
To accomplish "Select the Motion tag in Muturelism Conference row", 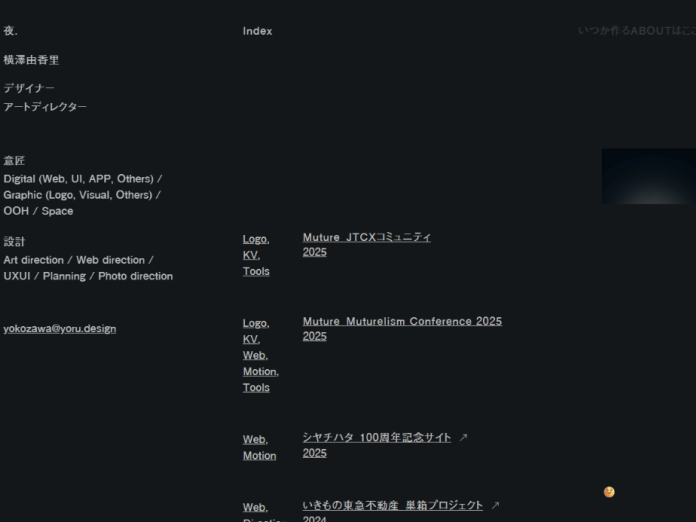I will pyautogui.click(x=260, y=371).
